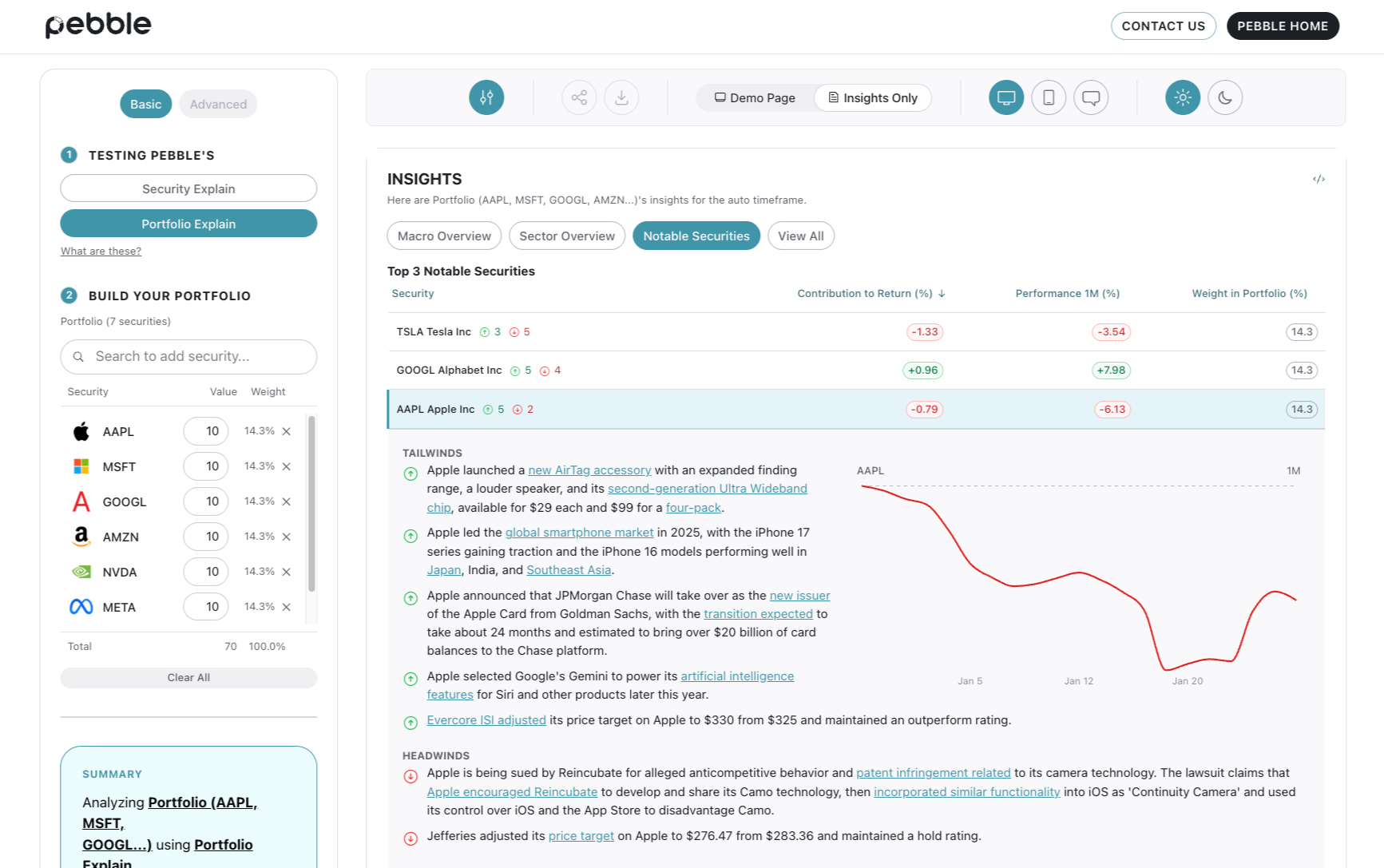The image size is (1384, 868).
Task: Switch to Advanced mode
Action: [218, 104]
